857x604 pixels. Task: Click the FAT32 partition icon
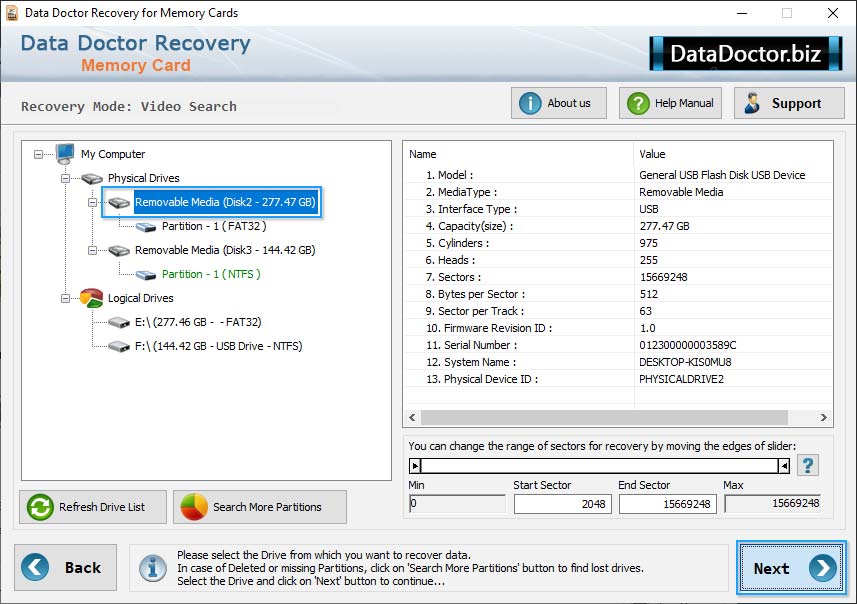pos(145,227)
